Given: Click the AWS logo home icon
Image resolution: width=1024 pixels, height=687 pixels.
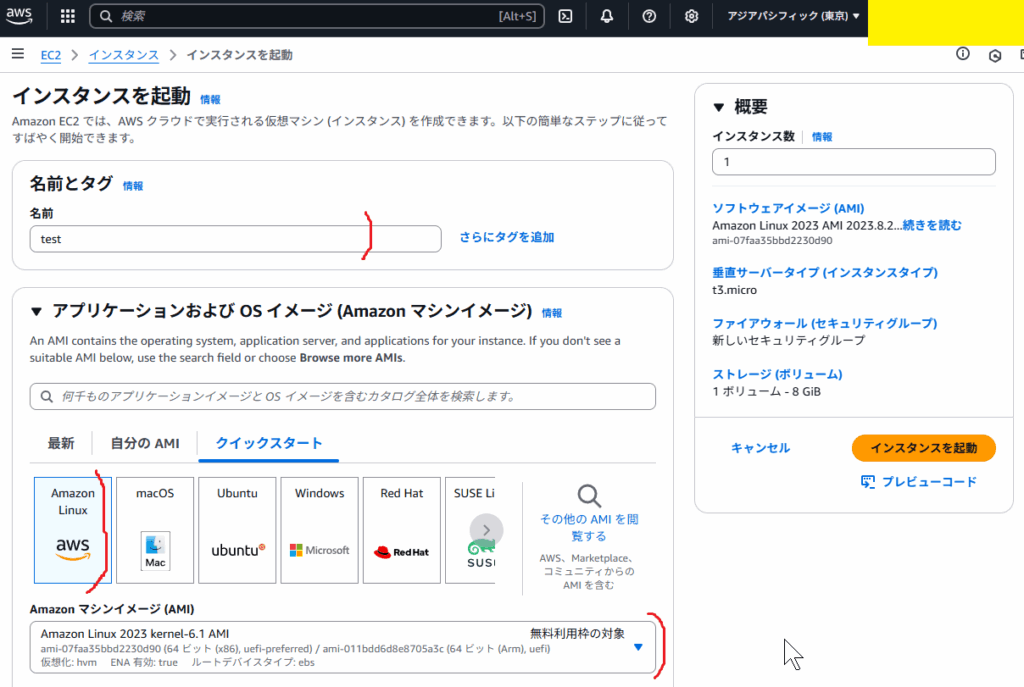Looking at the screenshot, I should pyautogui.click(x=20, y=16).
